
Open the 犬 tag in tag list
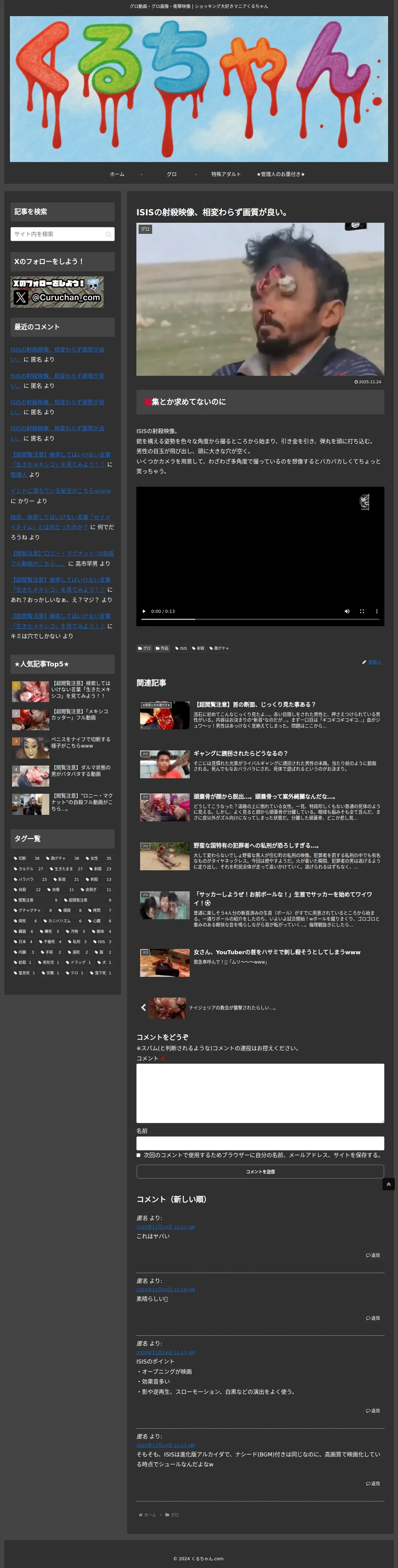(x=105, y=962)
